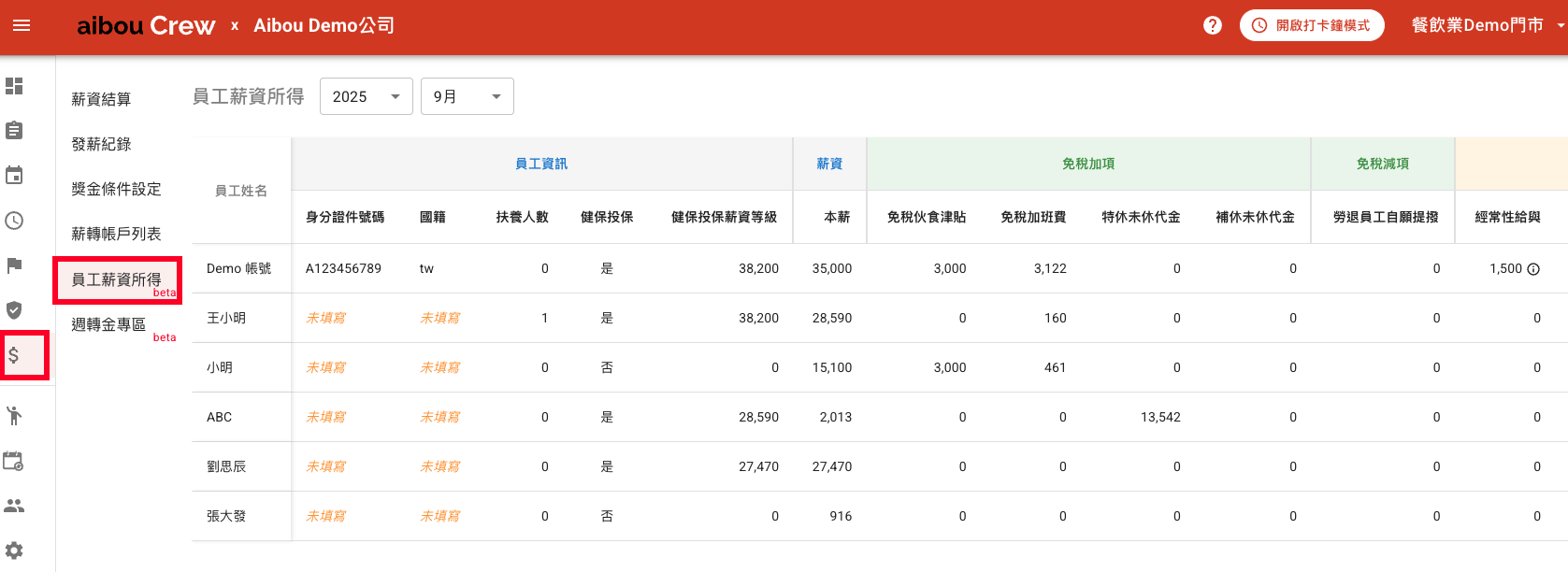Viewport: 1568px width, 572px height.
Task: Click the 健保投保 column header
Action: click(x=607, y=217)
